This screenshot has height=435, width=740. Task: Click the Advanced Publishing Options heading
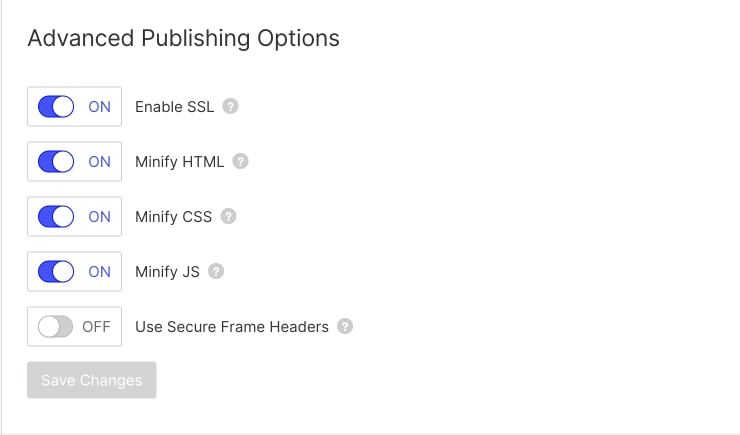tap(183, 38)
